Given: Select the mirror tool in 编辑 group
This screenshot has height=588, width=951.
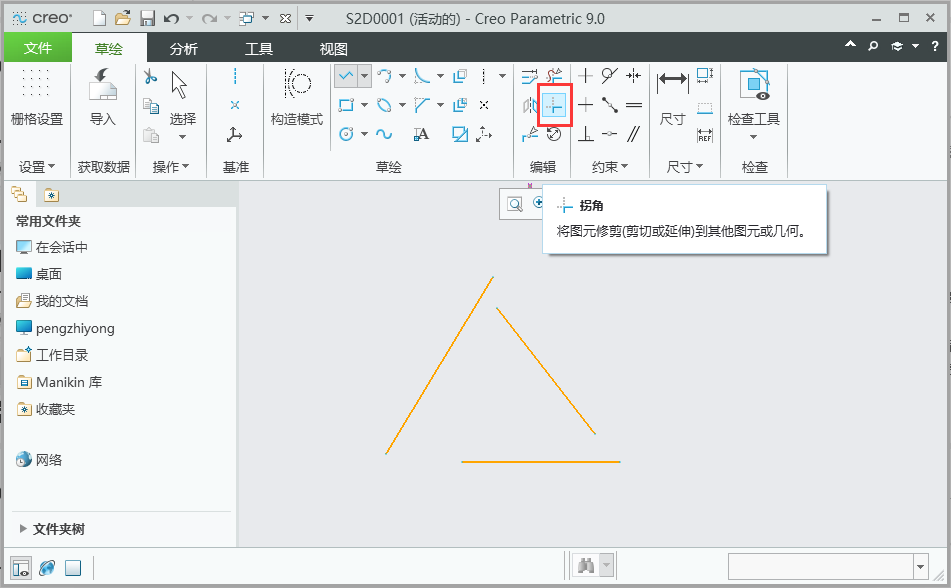Looking at the screenshot, I should coord(528,103).
